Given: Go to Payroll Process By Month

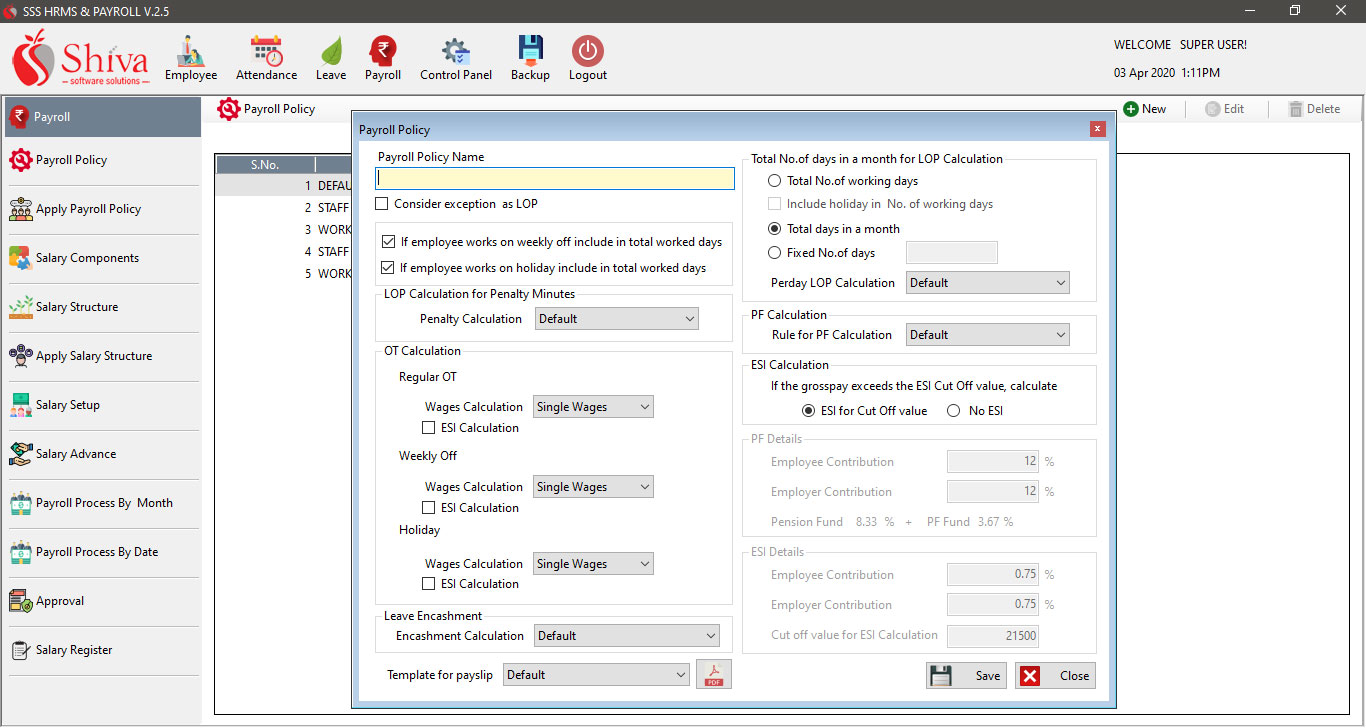Looking at the screenshot, I should [x=104, y=503].
